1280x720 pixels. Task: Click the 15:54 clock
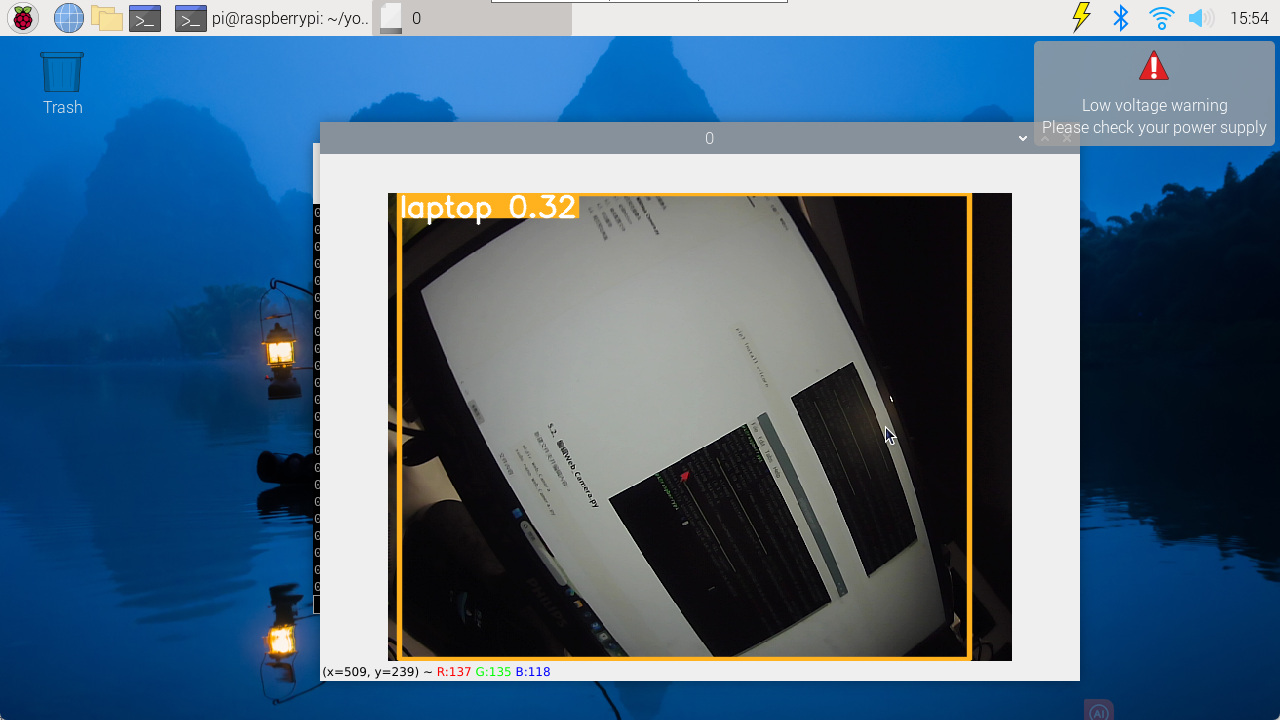1249,18
